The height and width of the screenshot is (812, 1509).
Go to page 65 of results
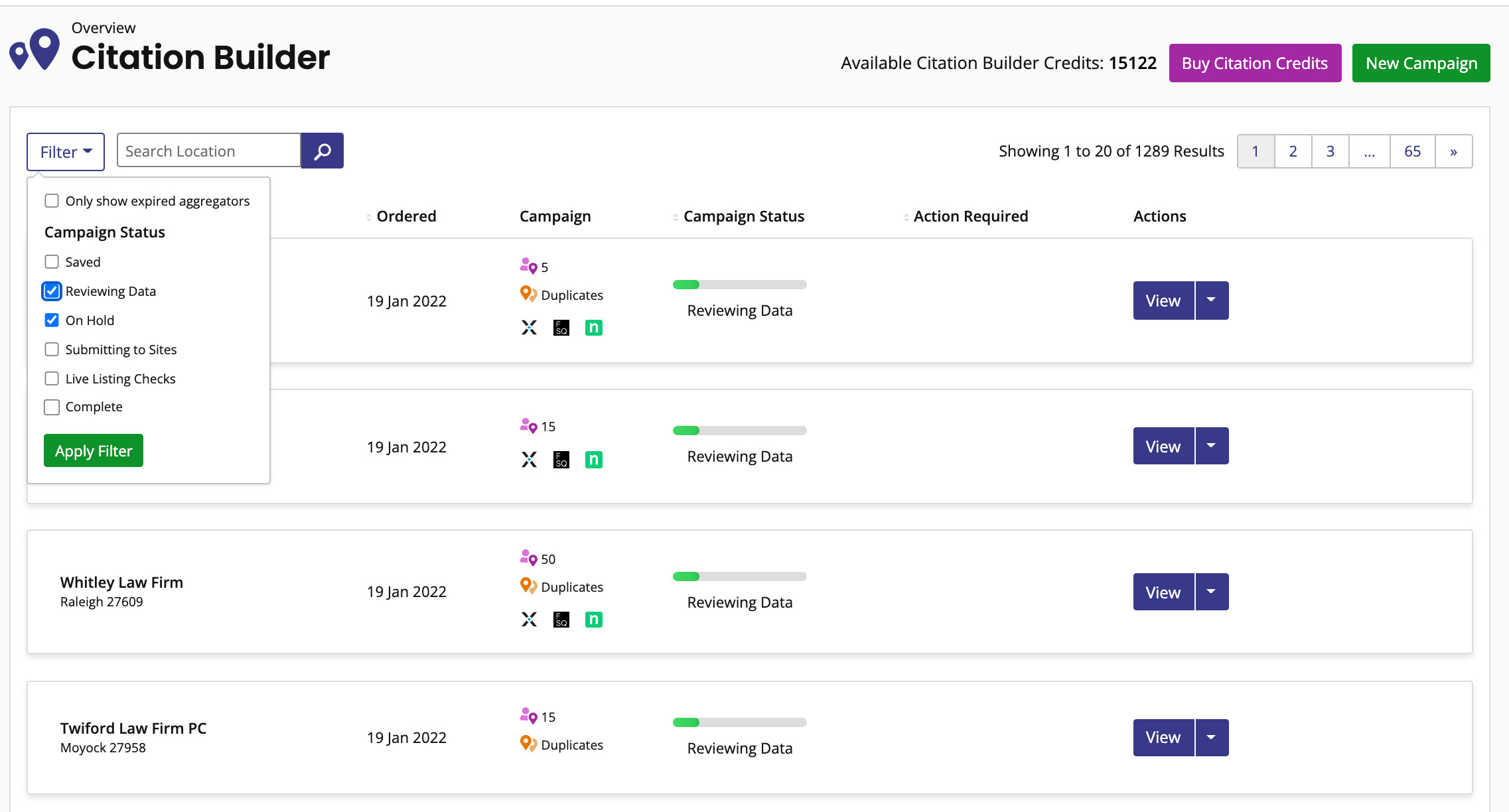point(1413,151)
